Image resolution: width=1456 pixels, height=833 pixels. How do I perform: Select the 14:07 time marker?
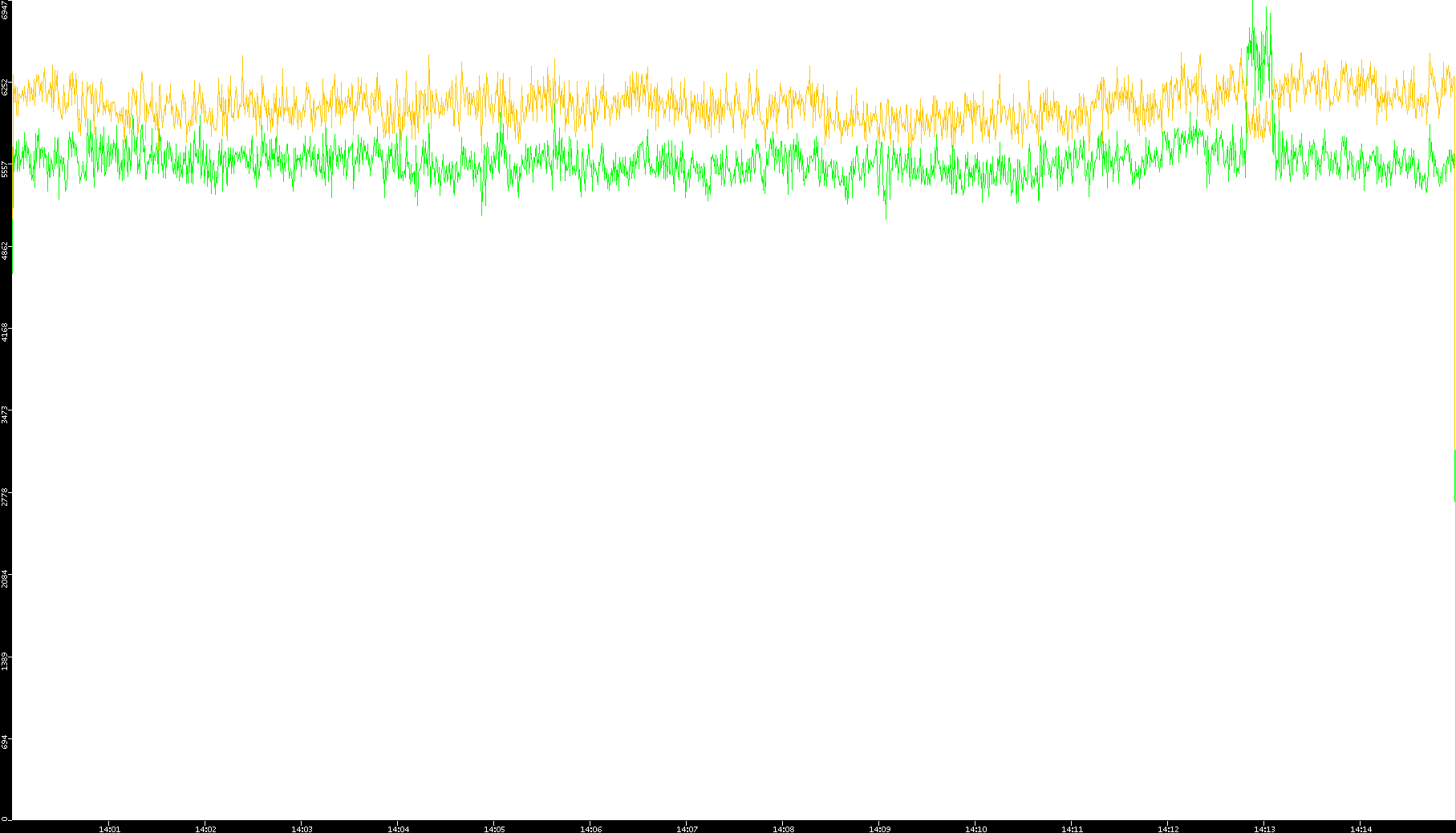pyautogui.click(x=687, y=829)
